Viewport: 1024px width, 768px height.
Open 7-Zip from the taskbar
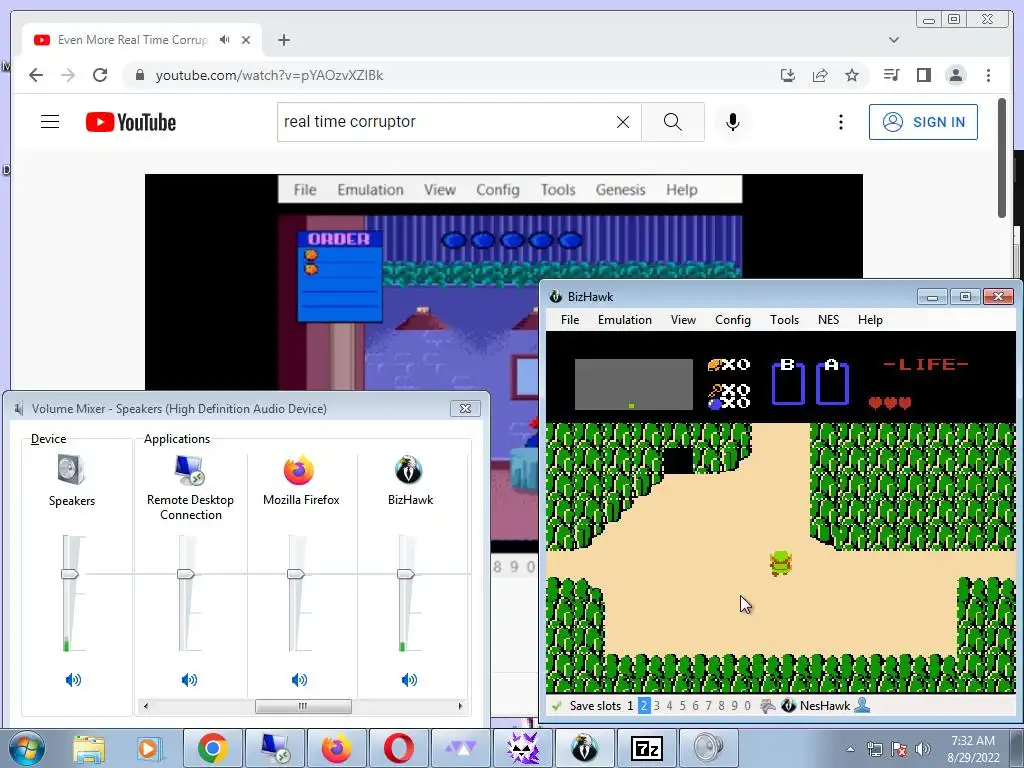point(647,748)
